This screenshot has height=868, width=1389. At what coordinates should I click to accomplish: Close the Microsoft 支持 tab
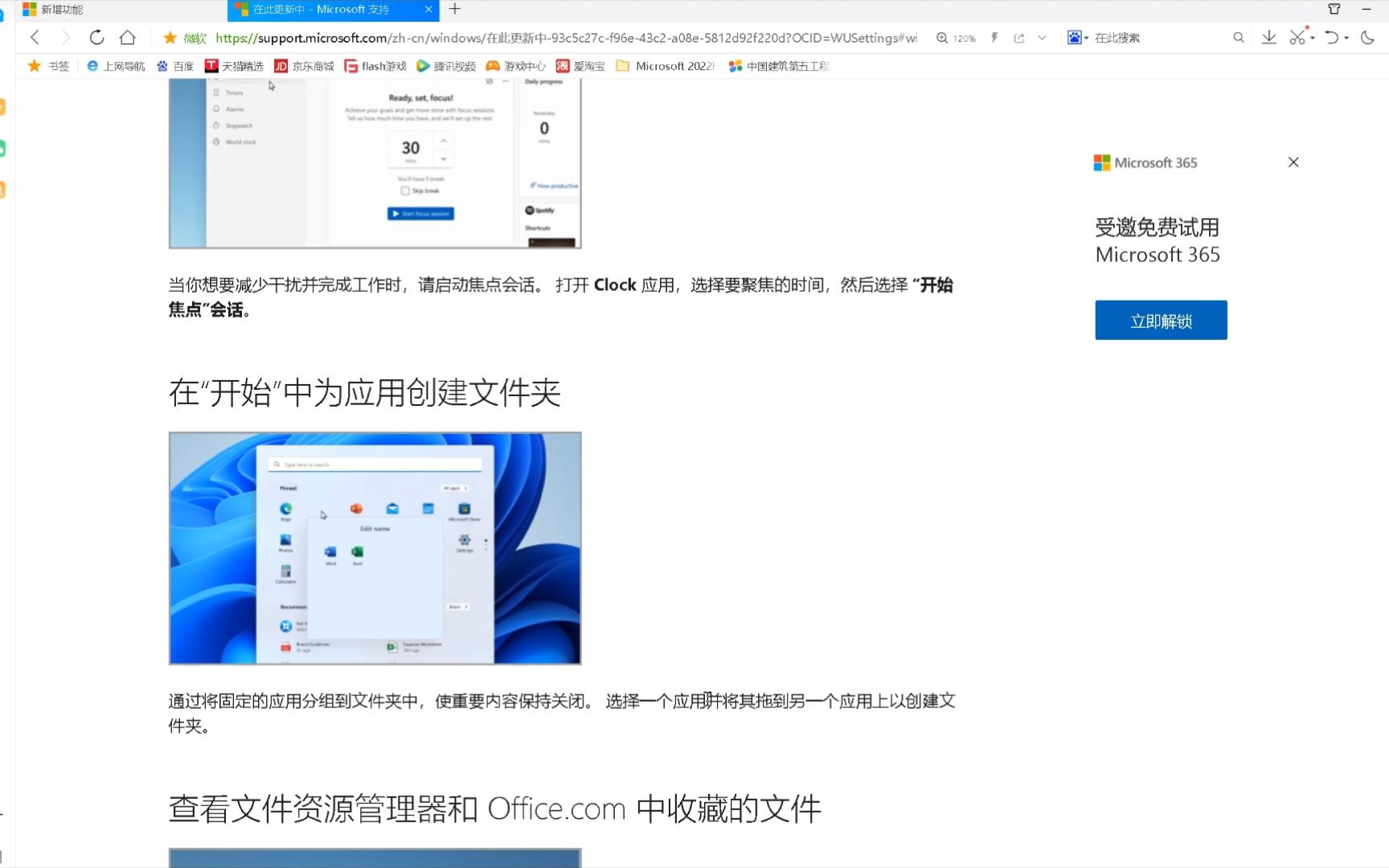coord(428,9)
